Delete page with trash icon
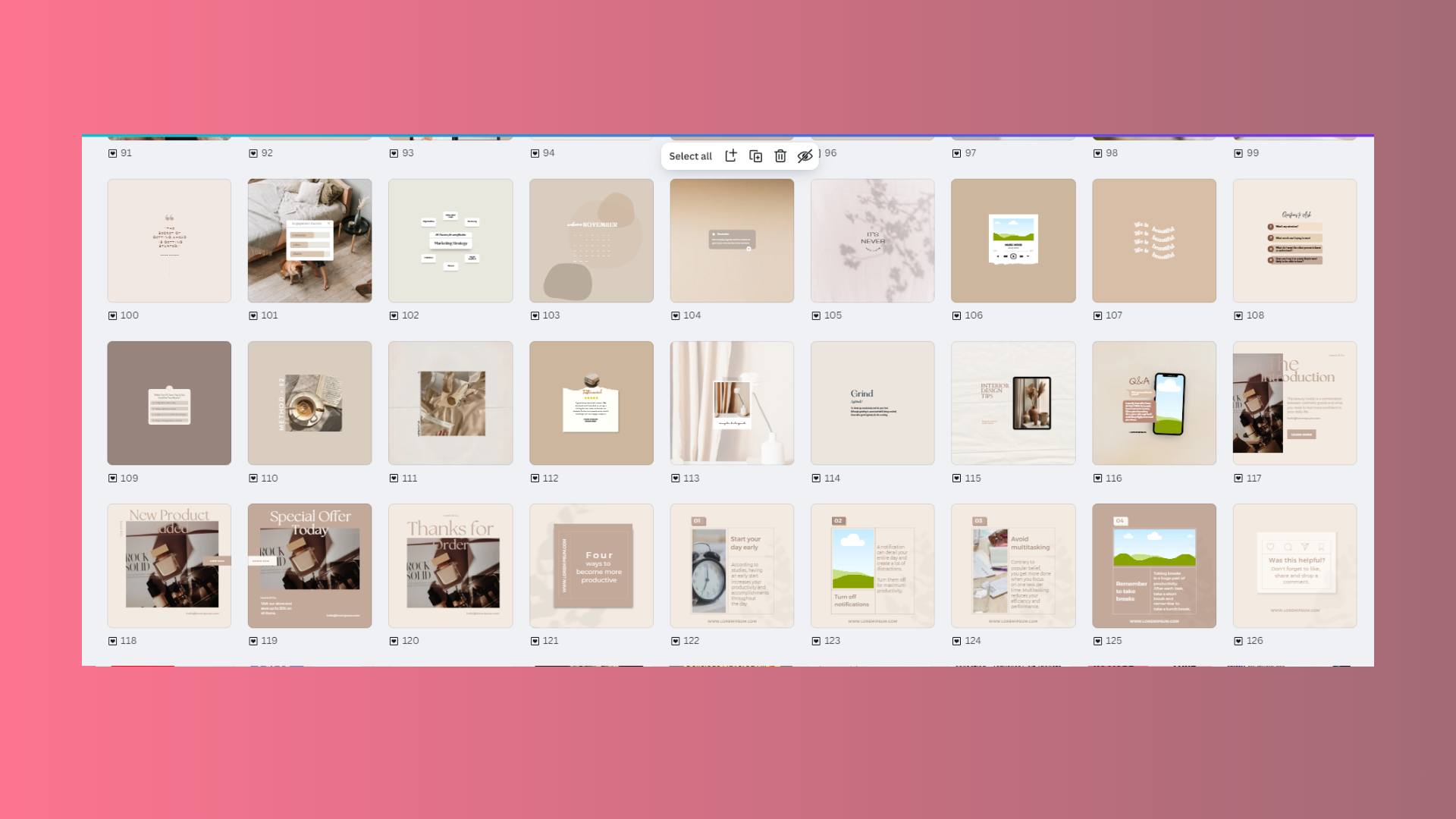 pyautogui.click(x=780, y=156)
